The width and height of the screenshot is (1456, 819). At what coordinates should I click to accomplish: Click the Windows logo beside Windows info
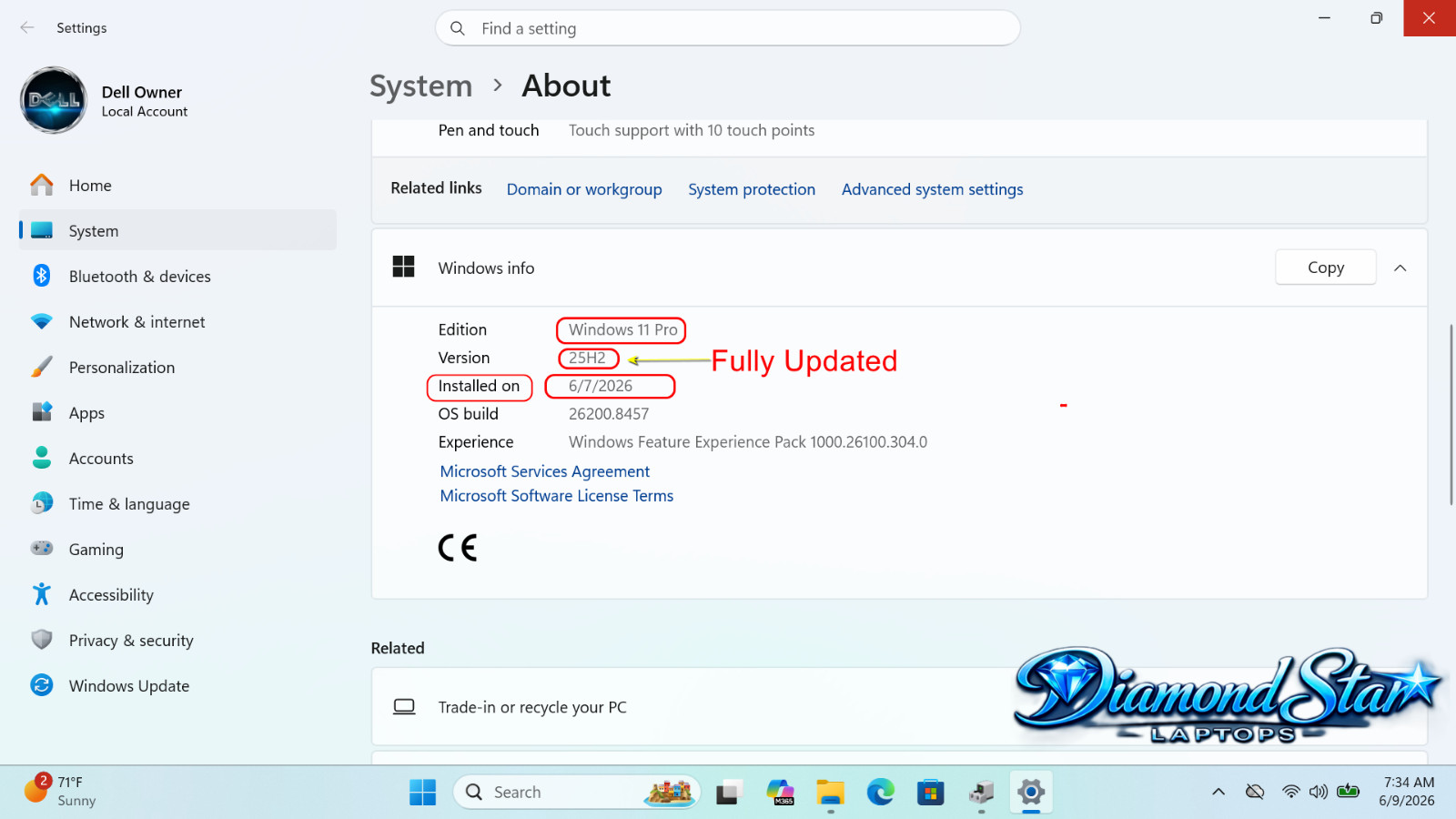click(404, 267)
